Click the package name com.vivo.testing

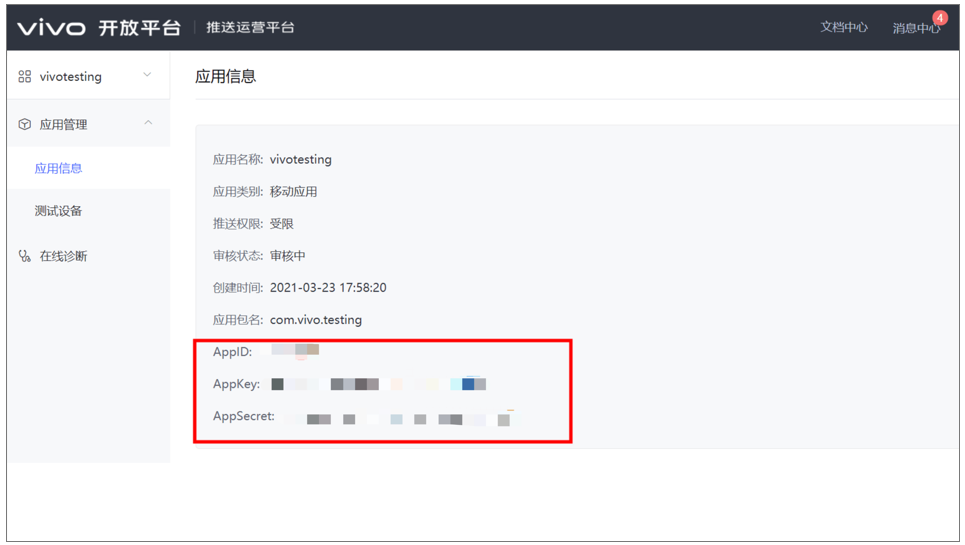pyautogui.click(x=316, y=320)
